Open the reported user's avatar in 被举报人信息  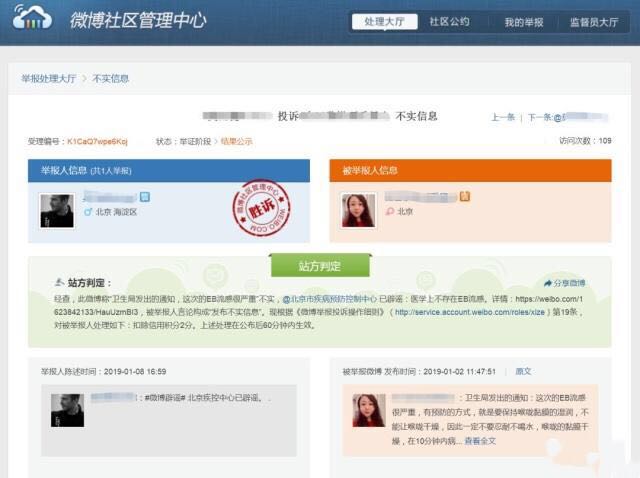pyautogui.click(x=358, y=210)
